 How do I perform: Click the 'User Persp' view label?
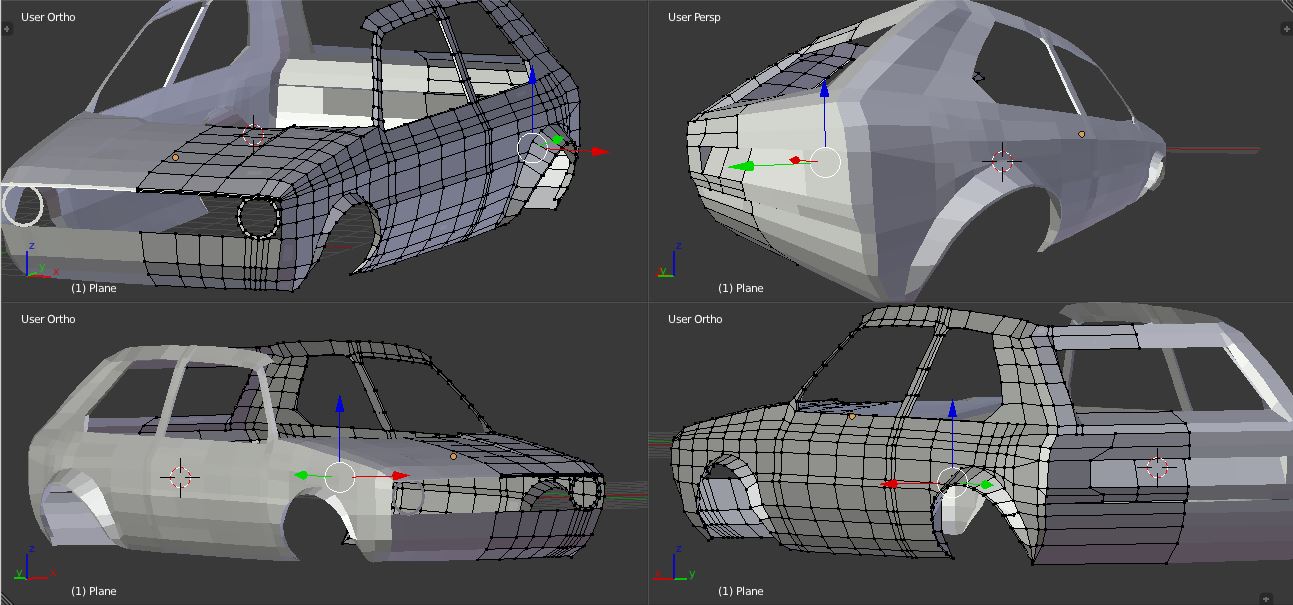[x=694, y=17]
